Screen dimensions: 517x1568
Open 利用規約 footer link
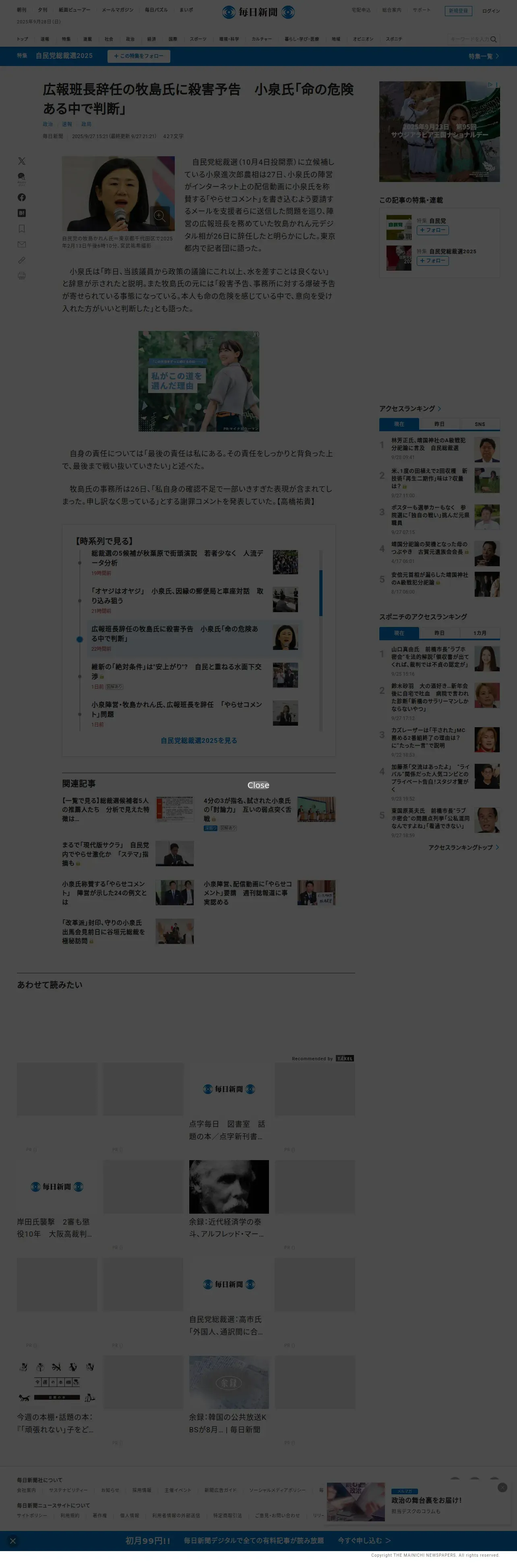point(69,1516)
